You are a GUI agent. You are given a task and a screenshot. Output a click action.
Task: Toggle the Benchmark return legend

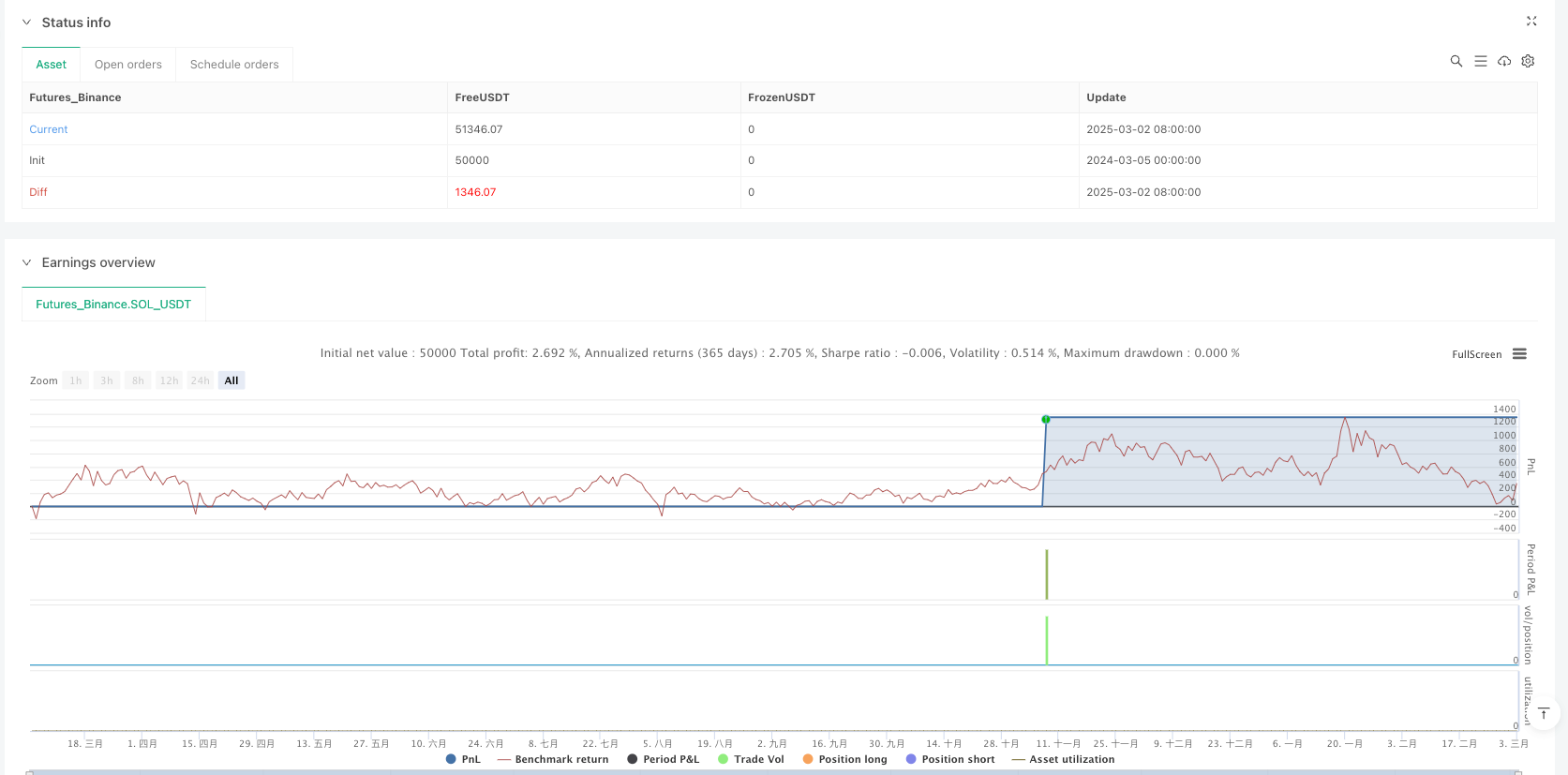[x=553, y=759]
